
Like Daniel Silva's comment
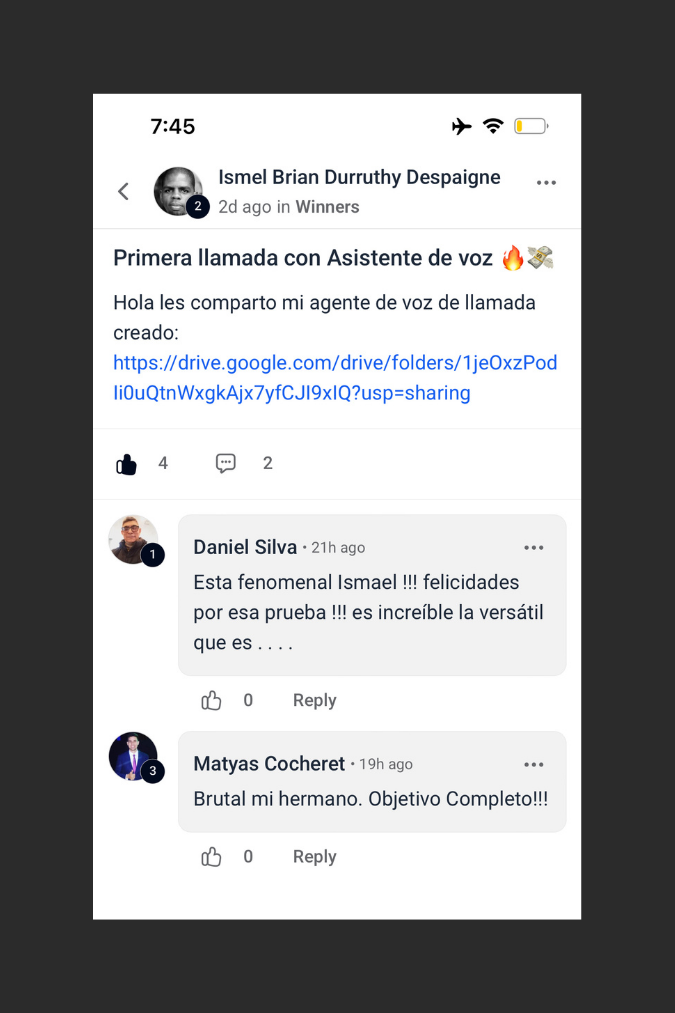click(x=212, y=701)
